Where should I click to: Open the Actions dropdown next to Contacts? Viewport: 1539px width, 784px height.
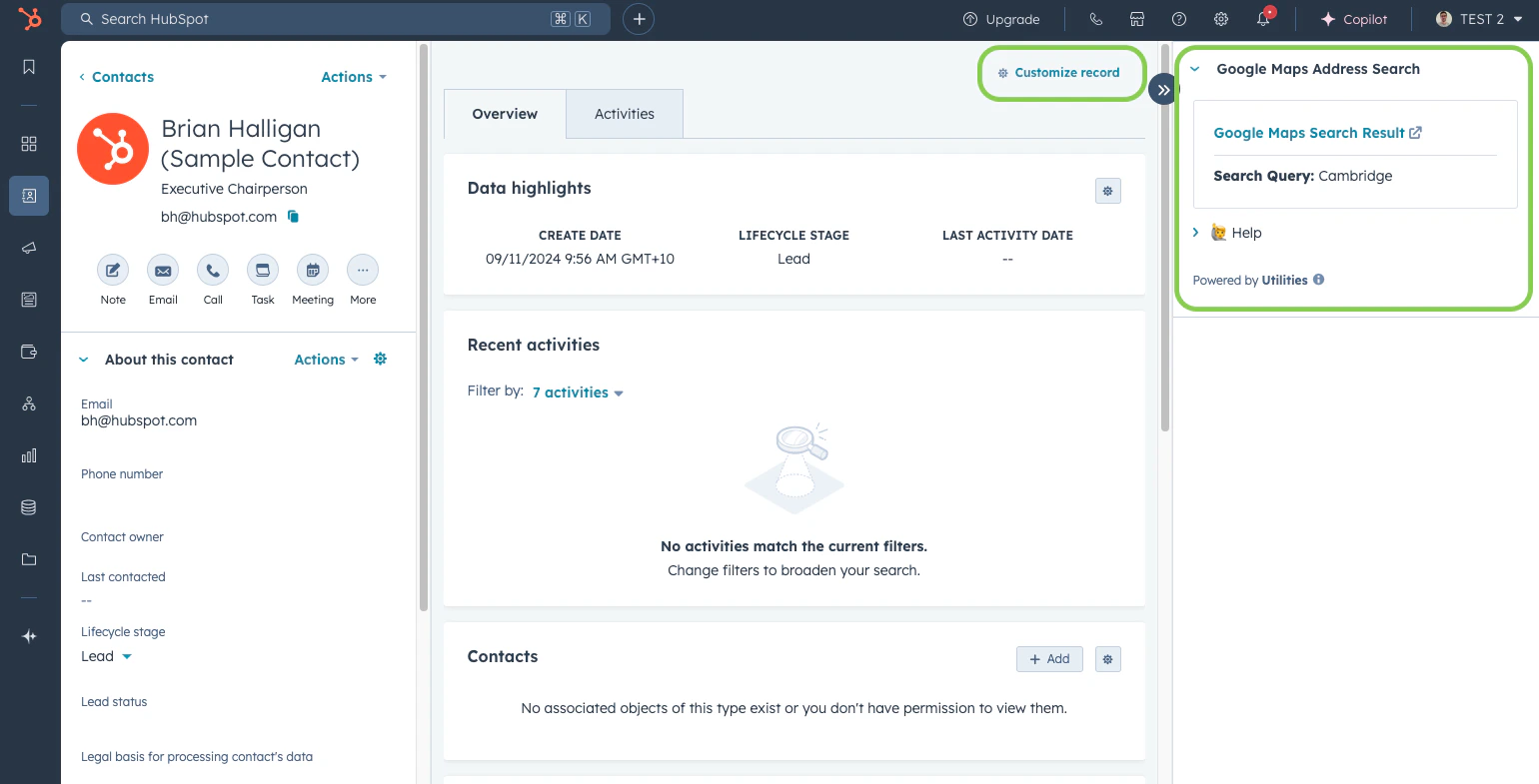354,77
